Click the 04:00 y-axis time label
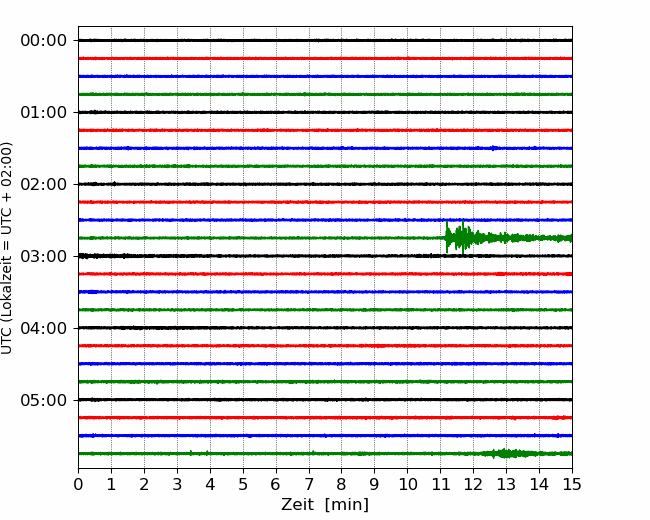This screenshot has width=650, height=520. coord(44,328)
